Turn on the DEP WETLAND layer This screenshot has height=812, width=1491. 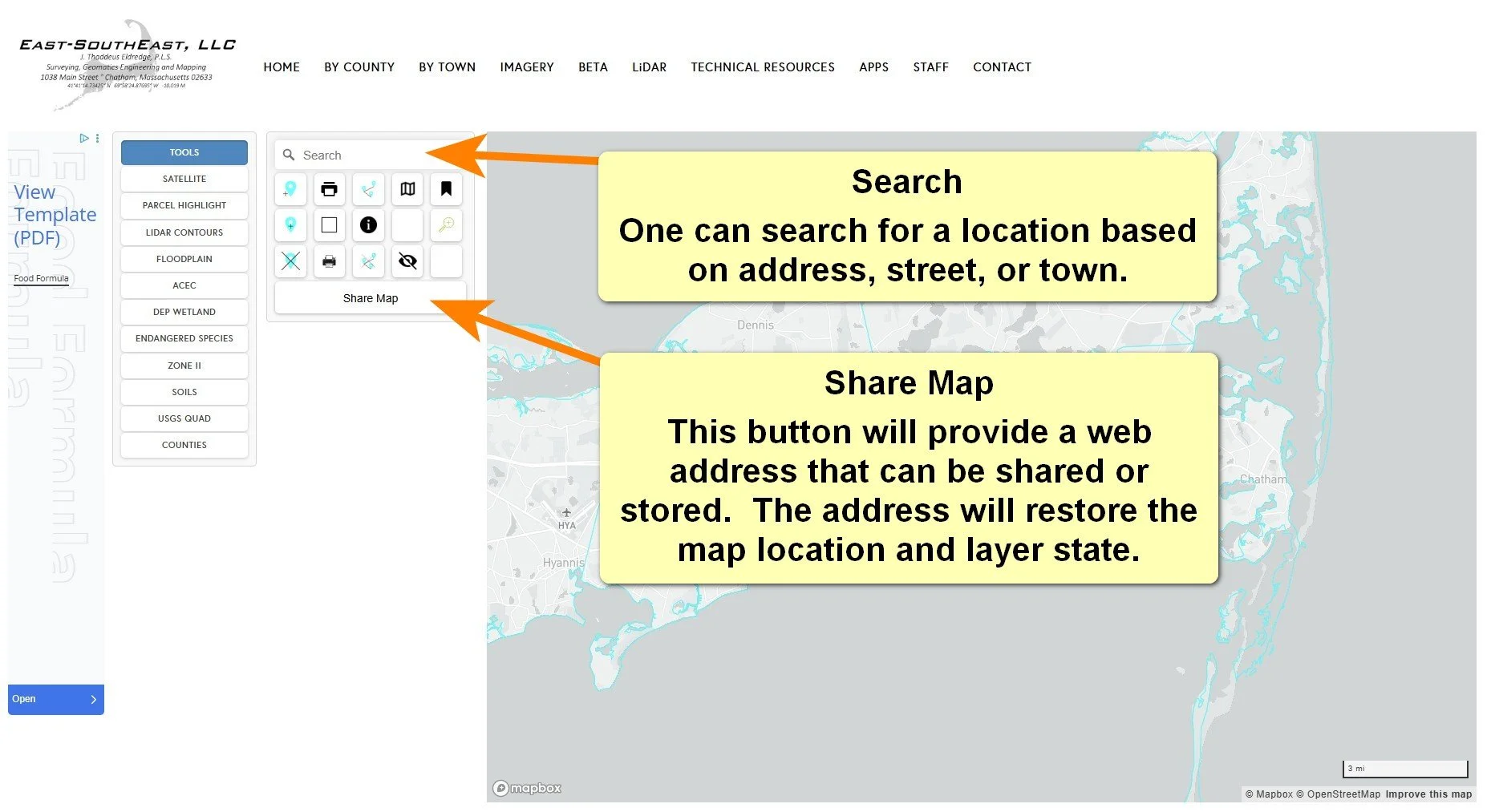point(184,312)
